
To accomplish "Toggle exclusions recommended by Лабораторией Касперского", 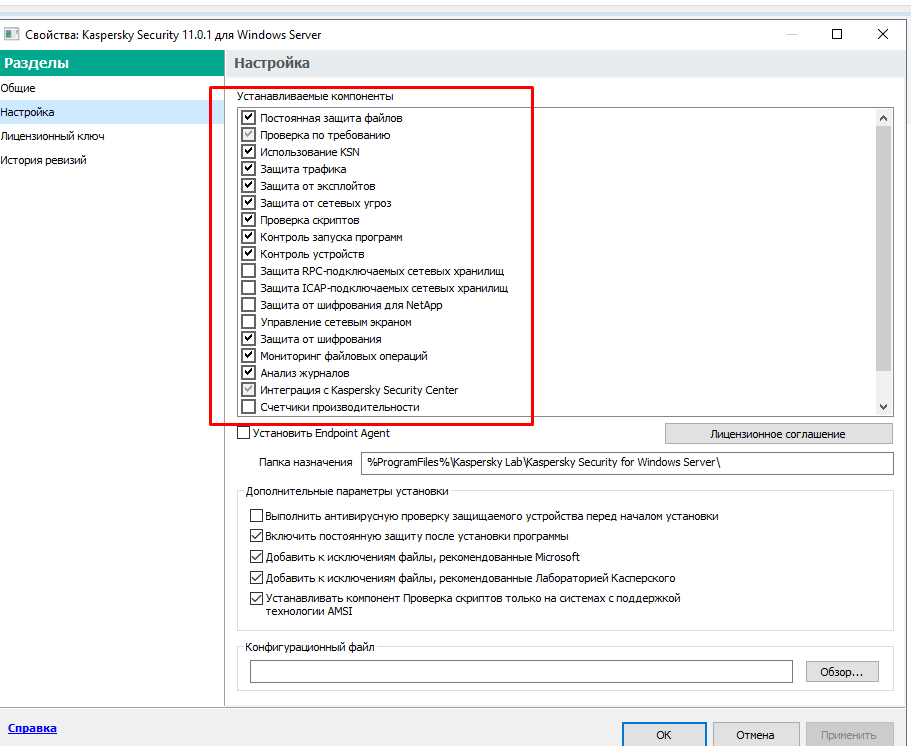I will [x=256, y=578].
